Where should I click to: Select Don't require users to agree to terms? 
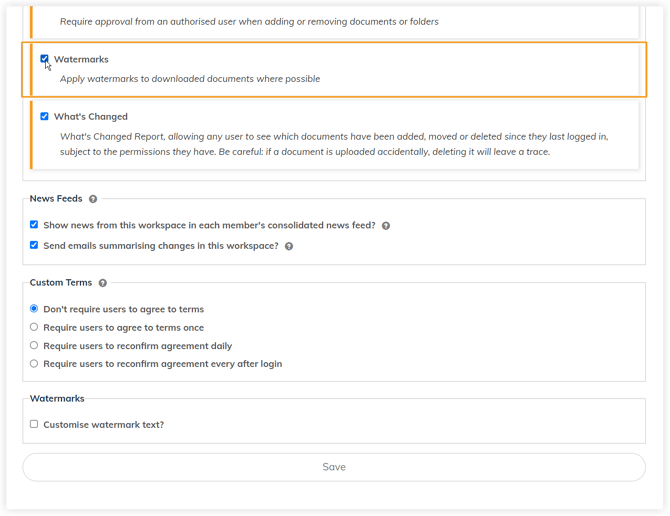coord(34,308)
